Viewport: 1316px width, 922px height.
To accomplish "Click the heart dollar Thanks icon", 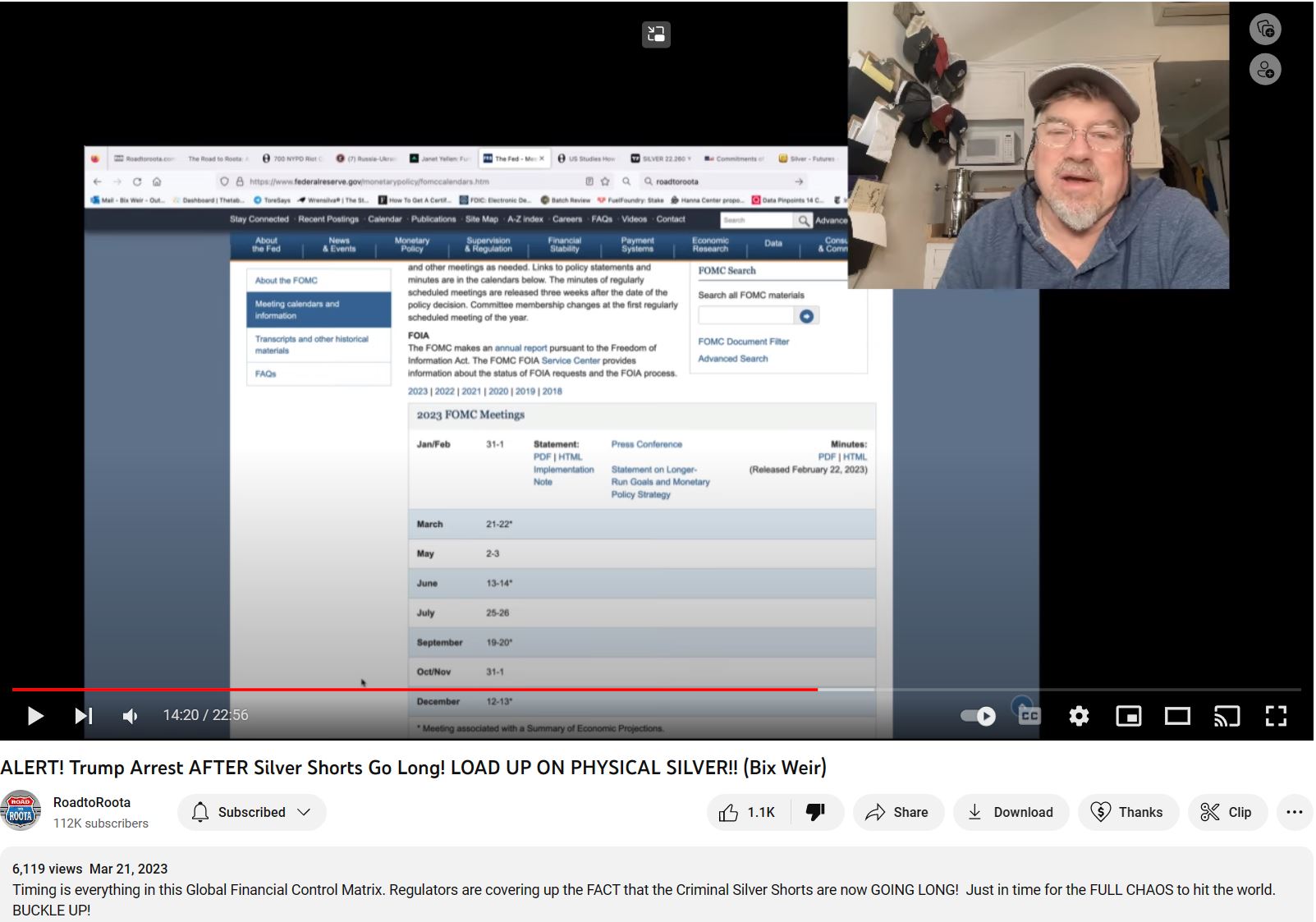I will pyautogui.click(x=1100, y=812).
